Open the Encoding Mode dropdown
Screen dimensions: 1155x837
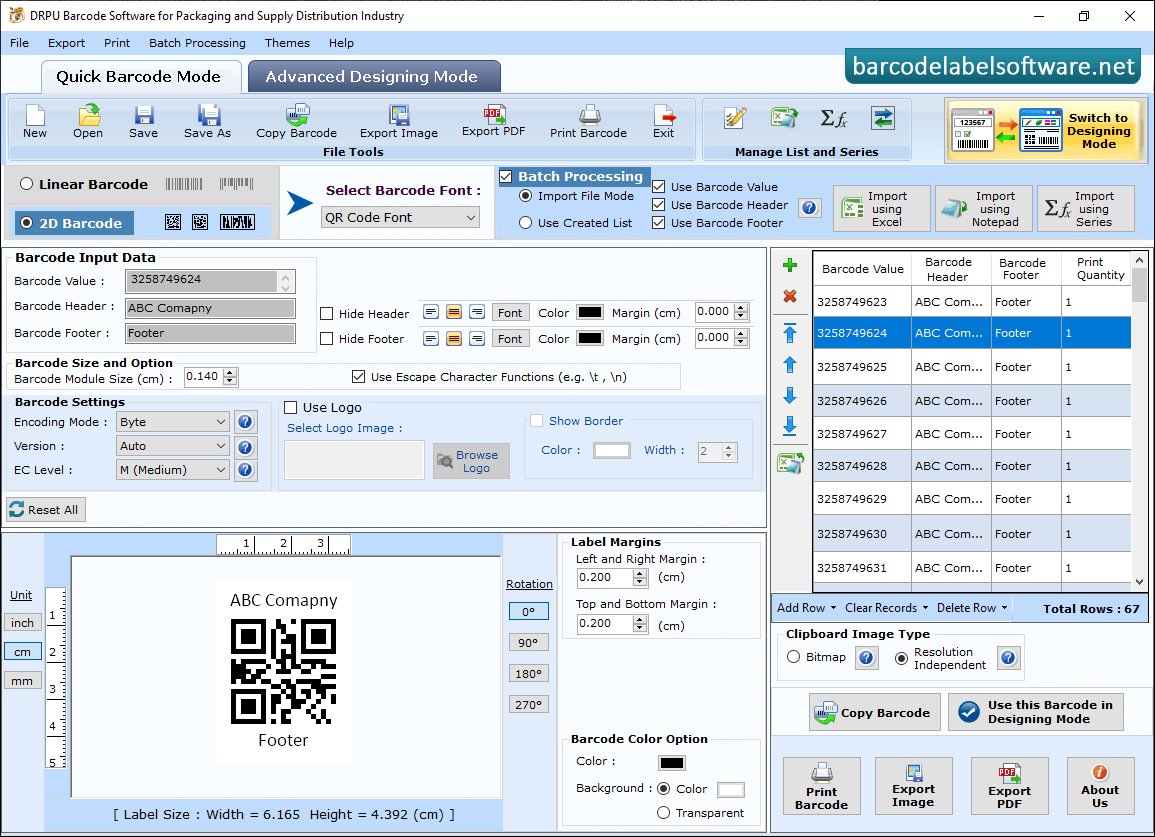(x=172, y=421)
